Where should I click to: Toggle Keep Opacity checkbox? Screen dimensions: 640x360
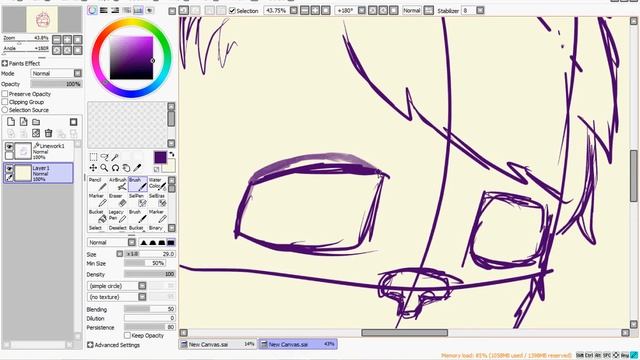(127, 335)
